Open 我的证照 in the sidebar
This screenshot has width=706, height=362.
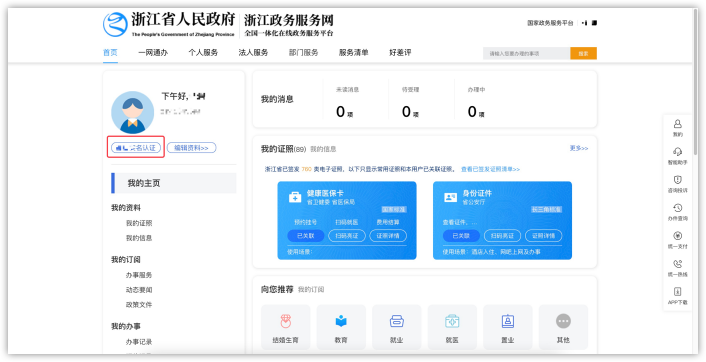pos(139,223)
